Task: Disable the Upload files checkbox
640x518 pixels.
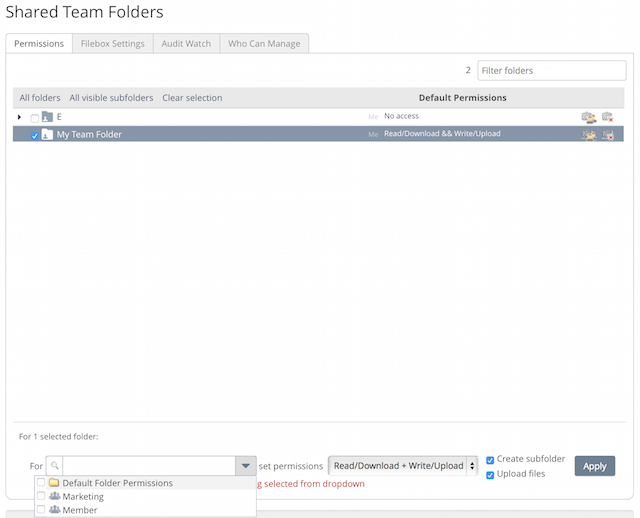Action: tap(490, 474)
